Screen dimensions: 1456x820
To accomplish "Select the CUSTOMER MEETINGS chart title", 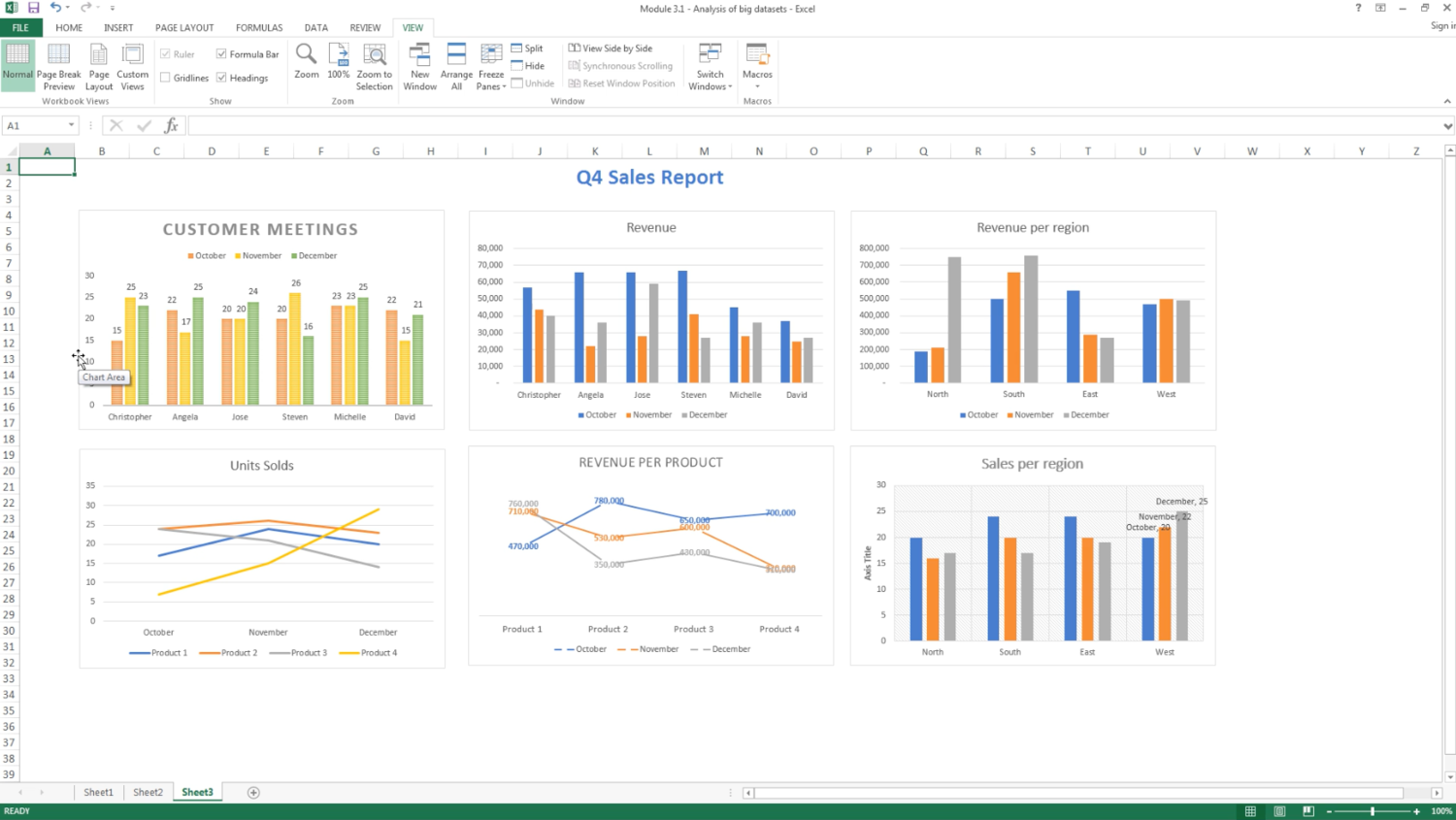I will coord(260,229).
